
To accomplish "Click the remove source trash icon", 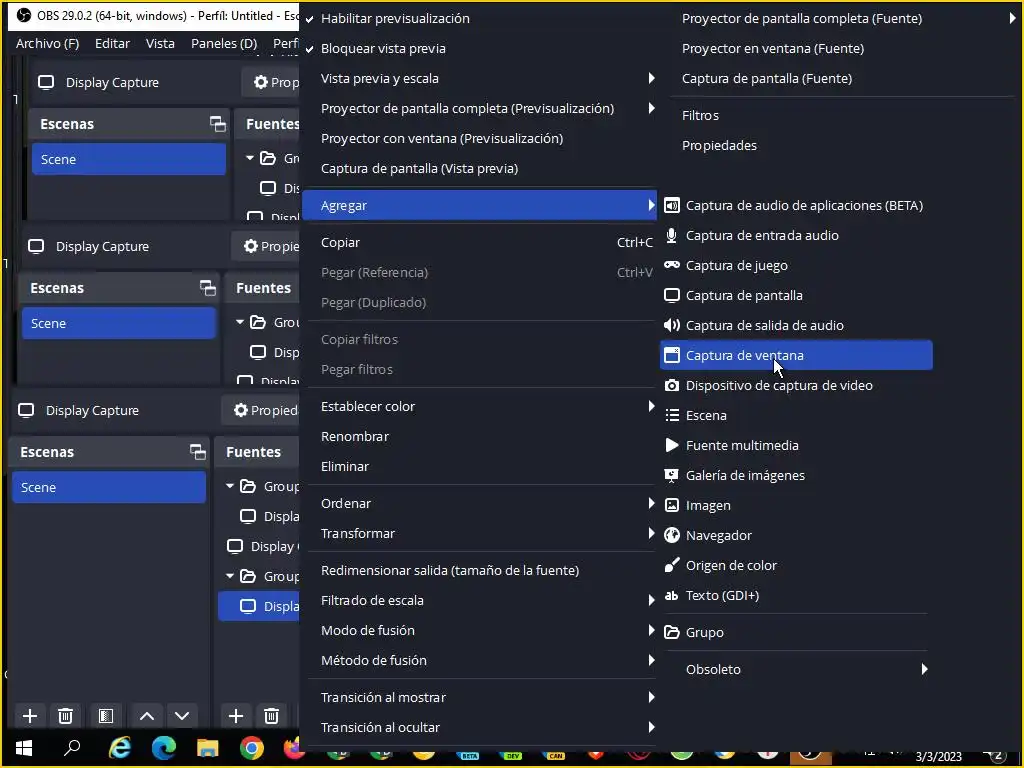I will click(x=272, y=716).
